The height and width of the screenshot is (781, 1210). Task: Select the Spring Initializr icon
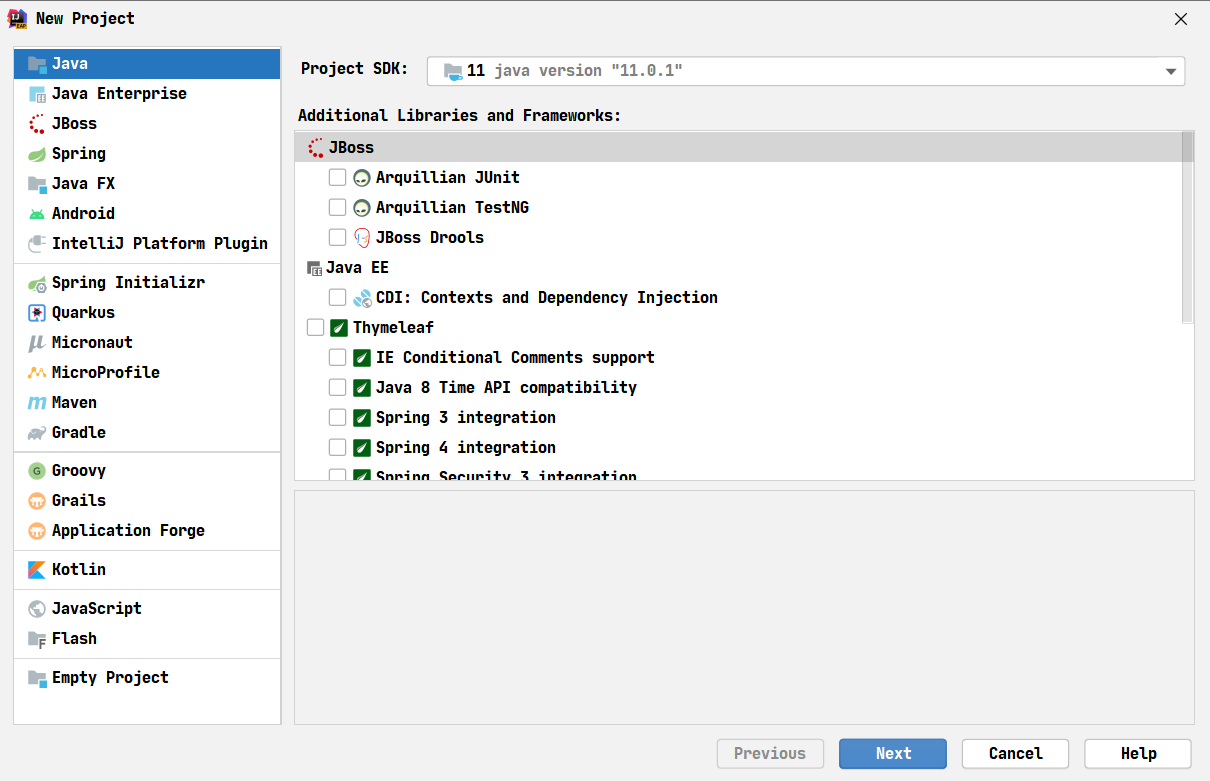coord(37,283)
